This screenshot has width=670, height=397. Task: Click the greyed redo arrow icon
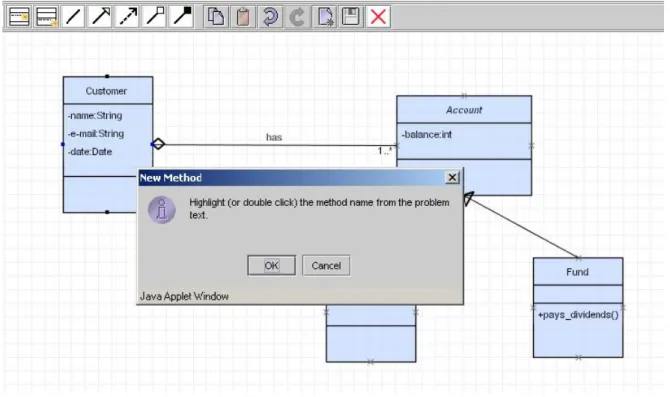[x=297, y=17]
